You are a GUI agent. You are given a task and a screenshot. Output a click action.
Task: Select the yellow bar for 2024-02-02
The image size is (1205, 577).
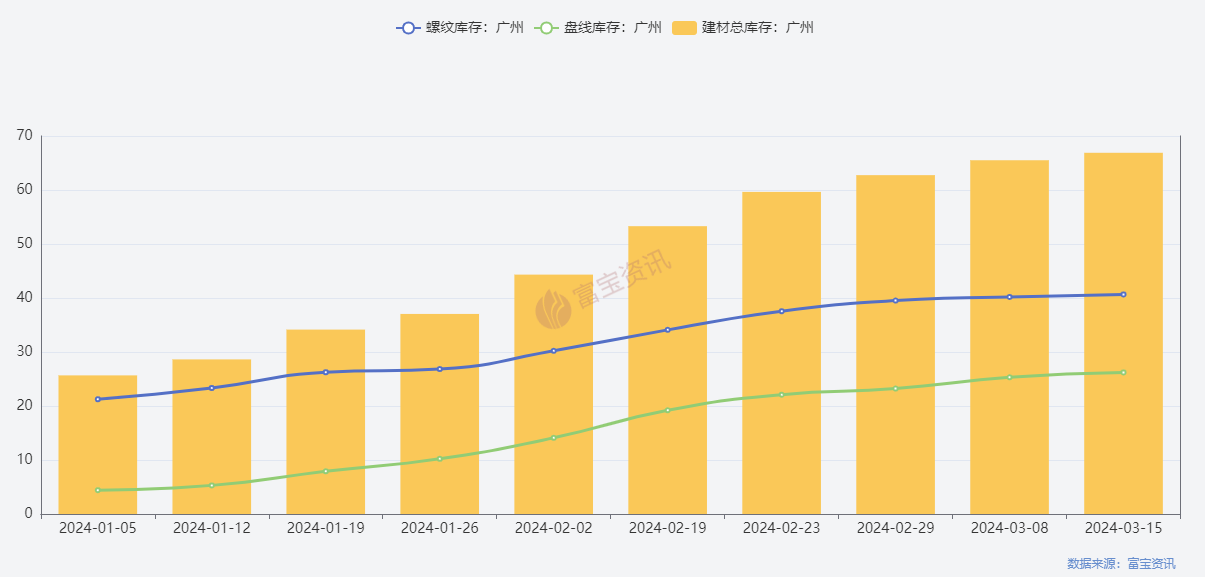click(554, 395)
